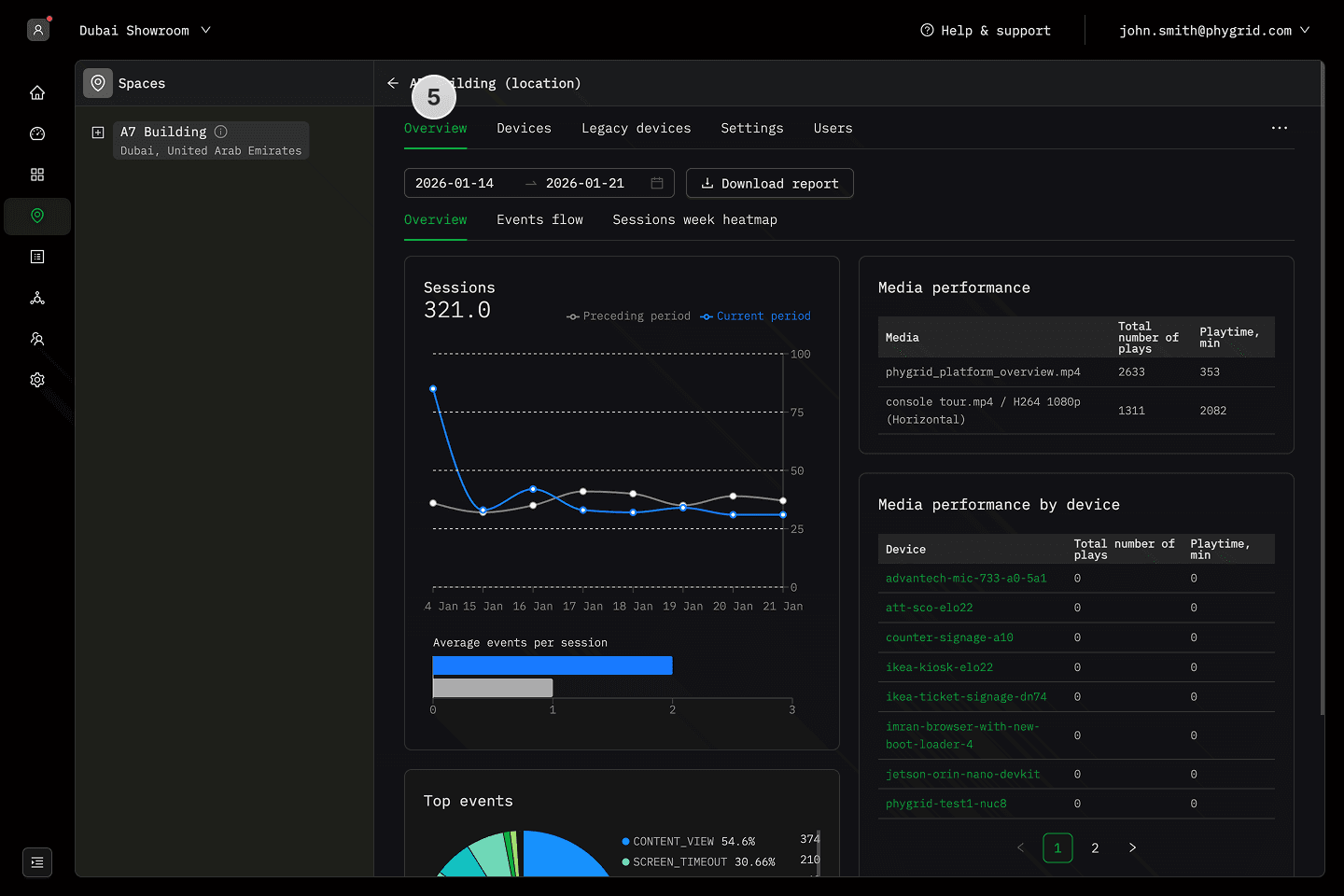Image resolution: width=1344 pixels, height=896 pixels.
Task: Toggle the Current period legend series
Action: pos(756,316)
